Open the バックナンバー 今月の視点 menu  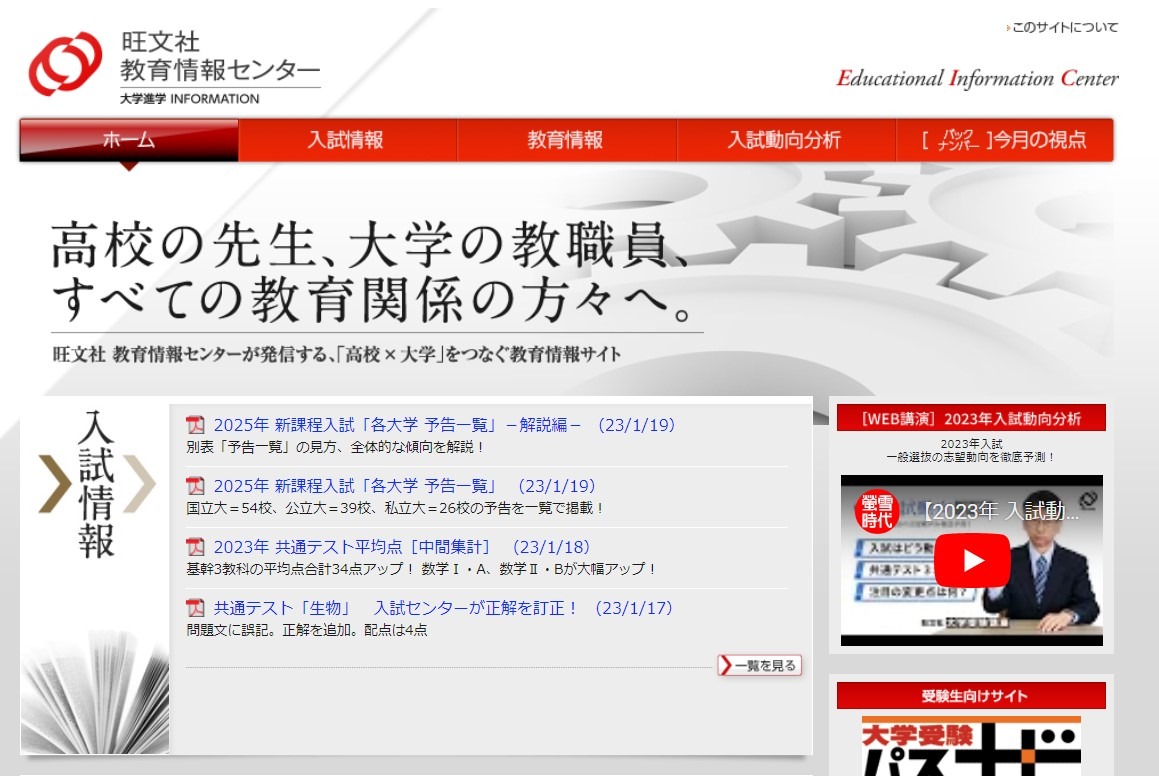click(1003, 141)
